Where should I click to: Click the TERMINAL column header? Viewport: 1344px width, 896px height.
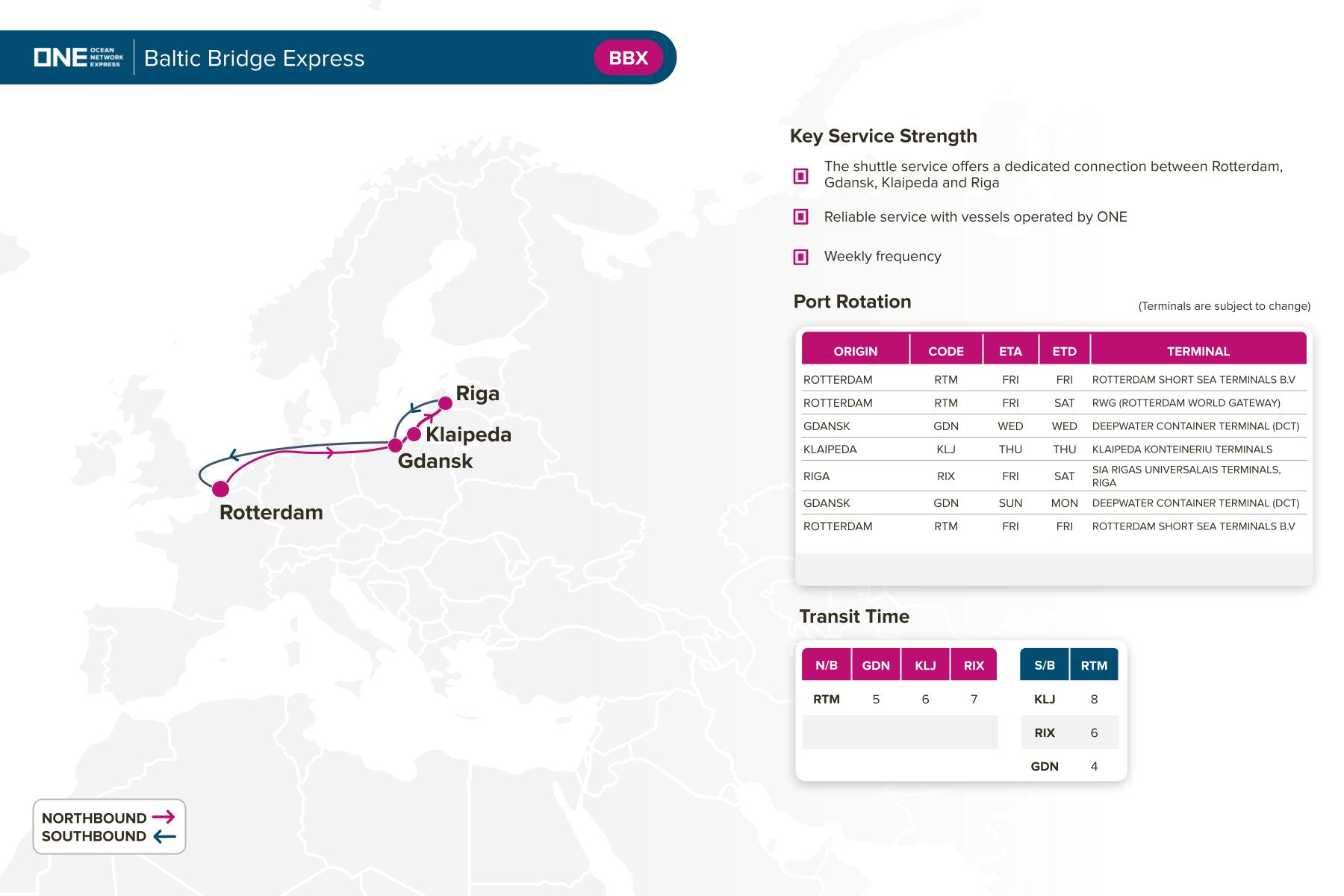(x=1198, y=351)
